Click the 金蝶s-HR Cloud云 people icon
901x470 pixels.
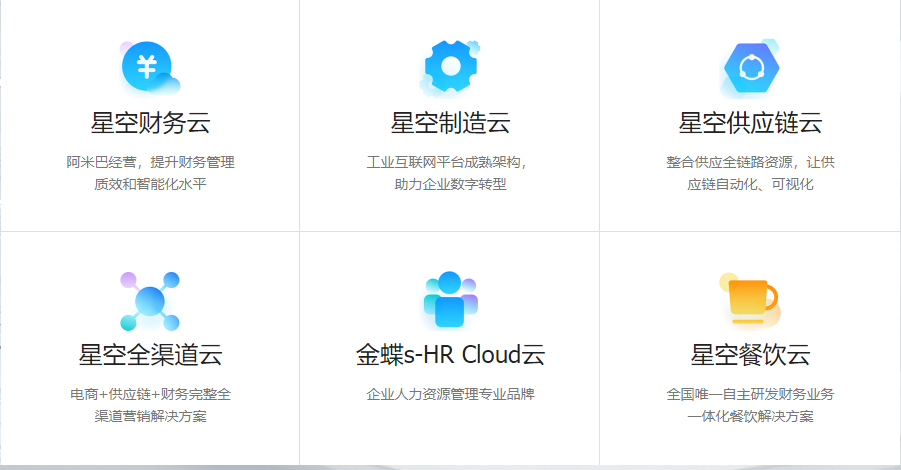[x=450, y=300]
